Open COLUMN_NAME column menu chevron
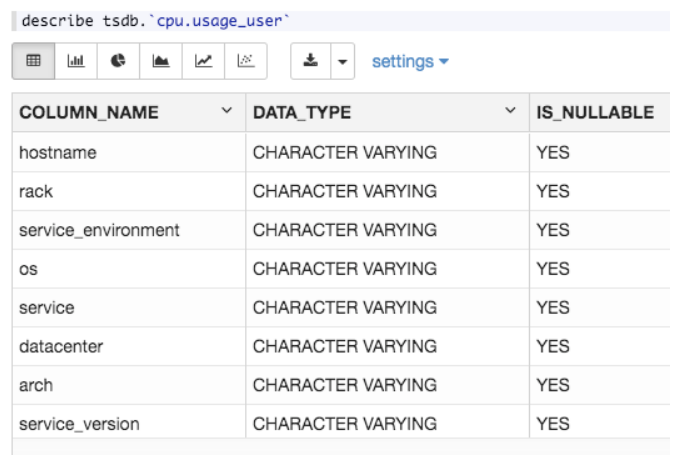Viewport: 680px width, 463px height. 227,111
